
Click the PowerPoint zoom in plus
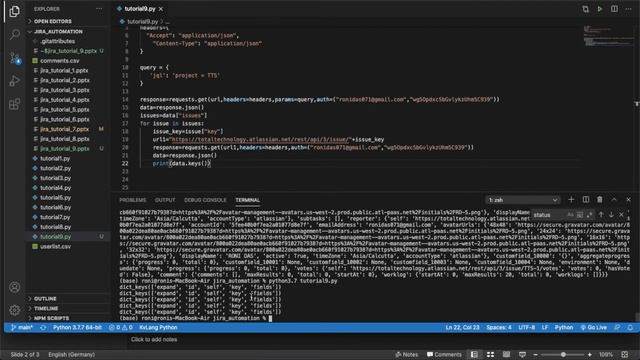pos(589,355)
